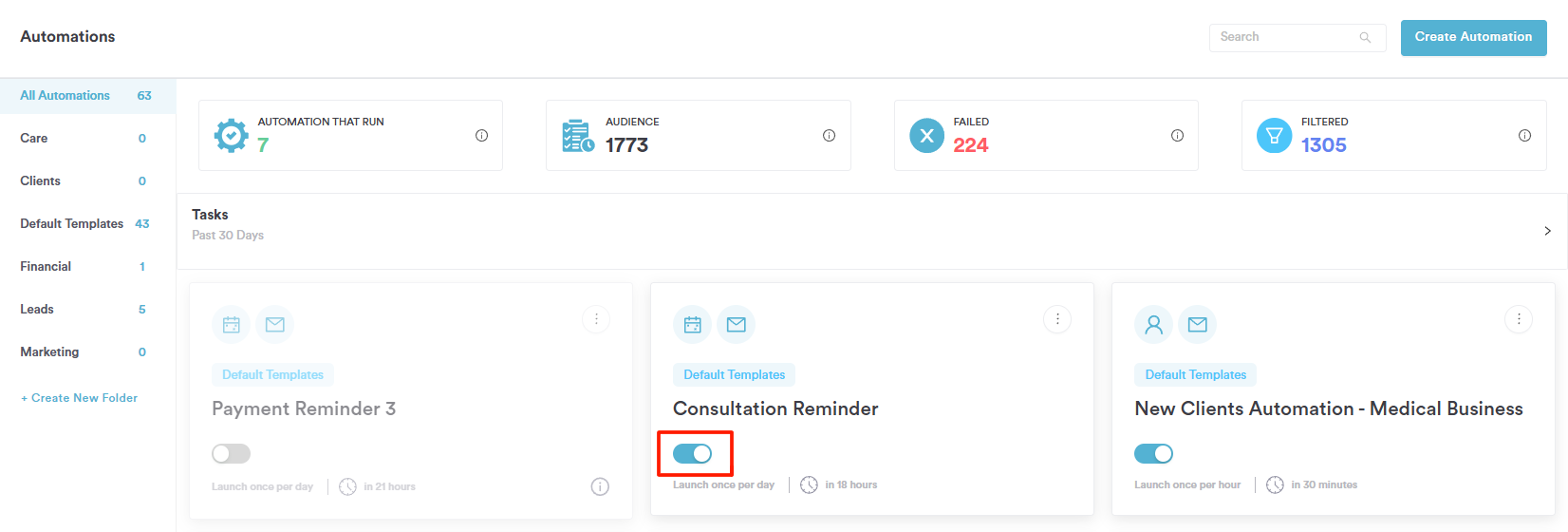Open New Clients Automation three-dot menu
This screenshot has width=1568, height=532.
(1519, 319)
